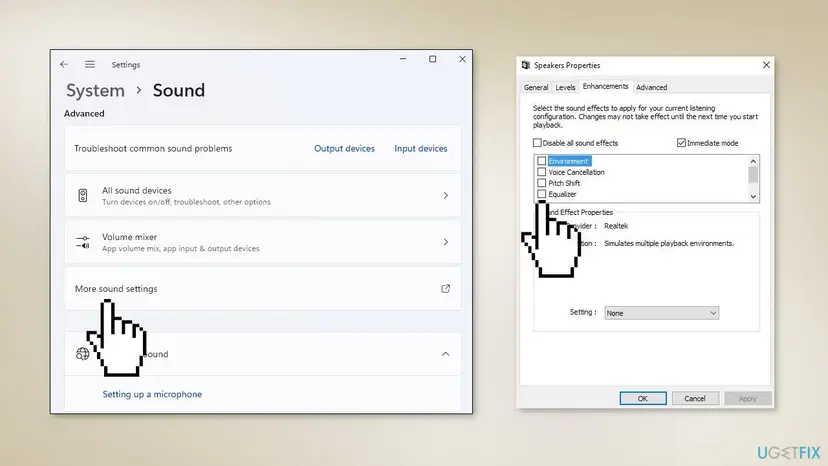This screenshot has width=828, height=466.
Task: Click the effects list scrollbar thumb
Action: (x=753, y=174)
